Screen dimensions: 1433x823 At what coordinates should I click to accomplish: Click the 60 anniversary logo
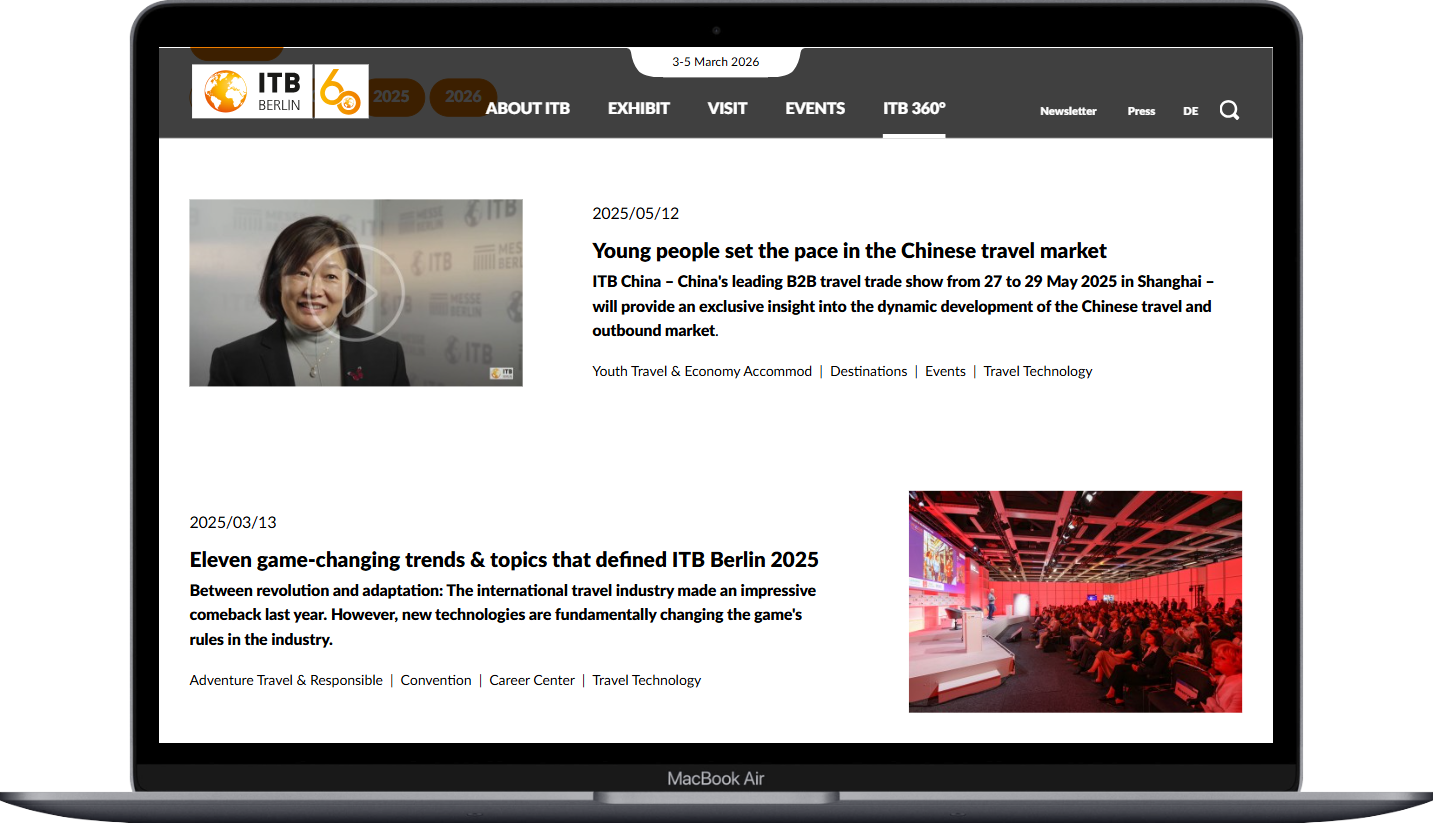coord(341,91)
